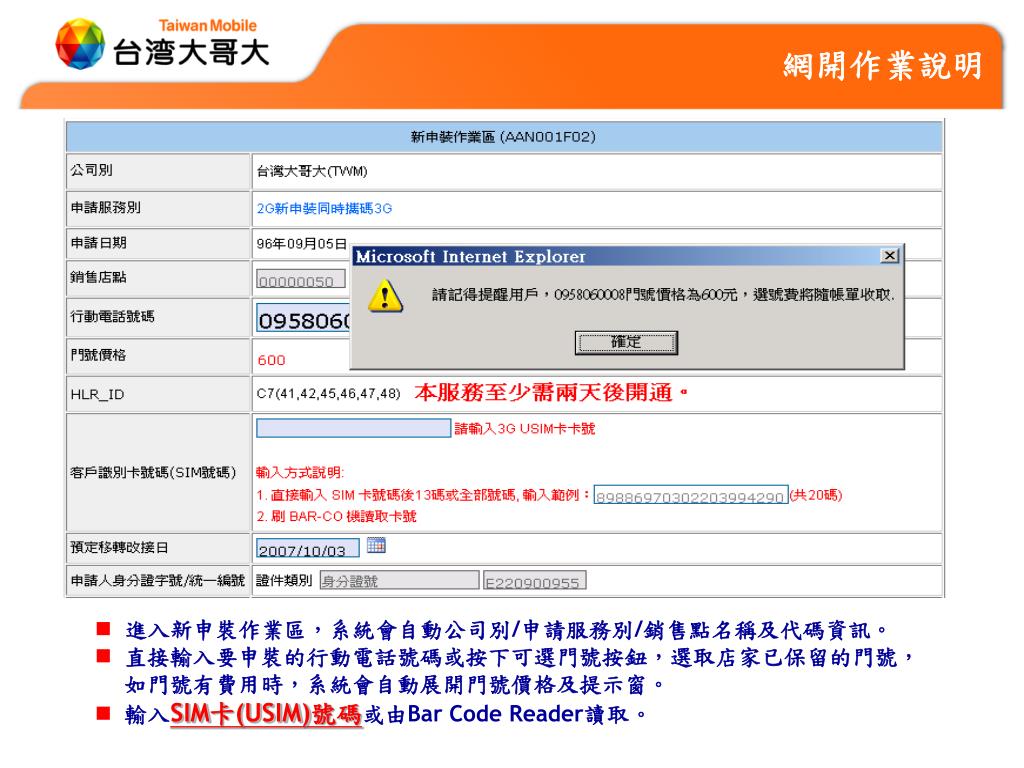1024x768 pixels.
Task: Click the 銷售店點 field showing 00000050
Action: coord(300,280)
